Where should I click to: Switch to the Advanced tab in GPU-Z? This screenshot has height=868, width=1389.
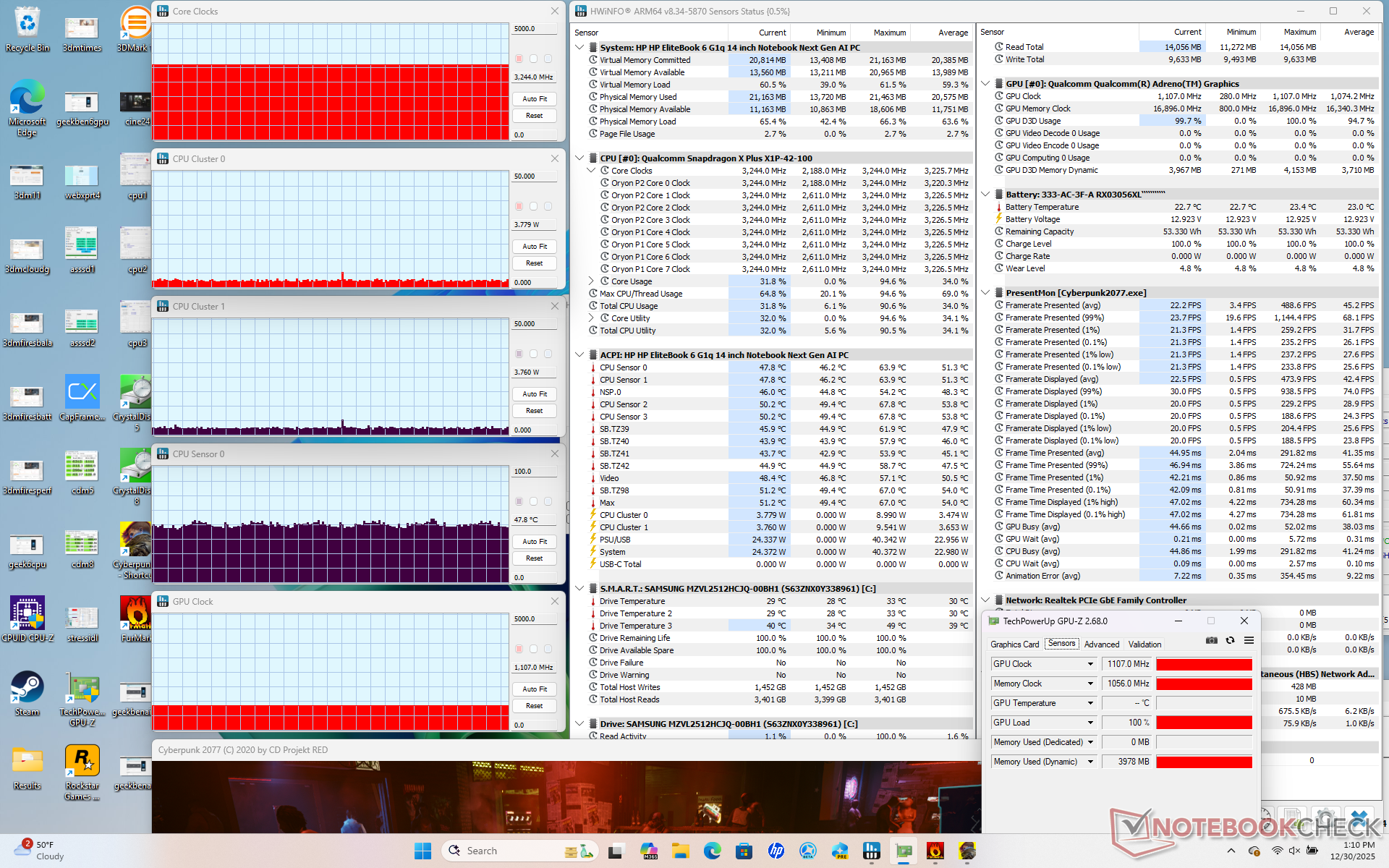coord(1101,644)
